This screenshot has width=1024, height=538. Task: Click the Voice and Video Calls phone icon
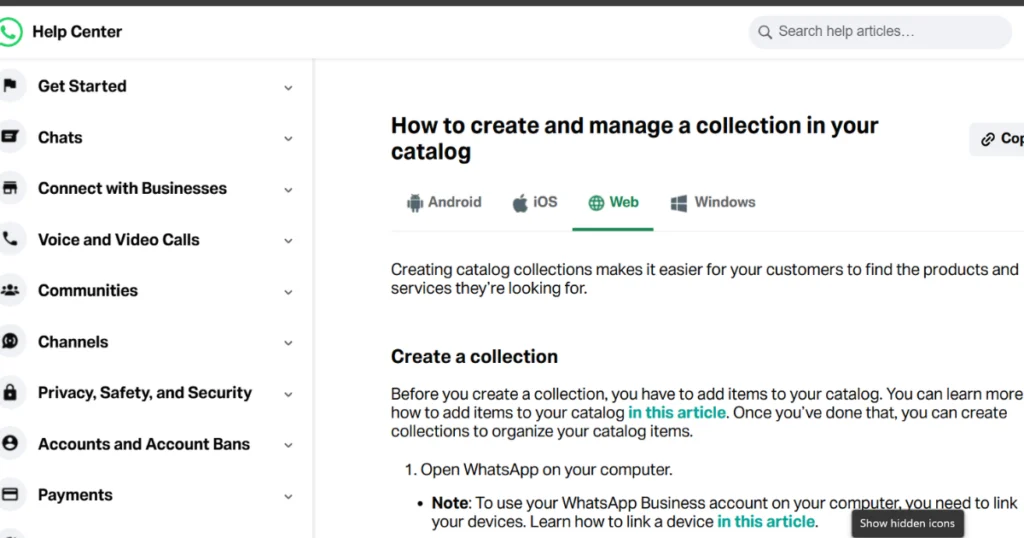pyautogui.click(x=10, y=238)
